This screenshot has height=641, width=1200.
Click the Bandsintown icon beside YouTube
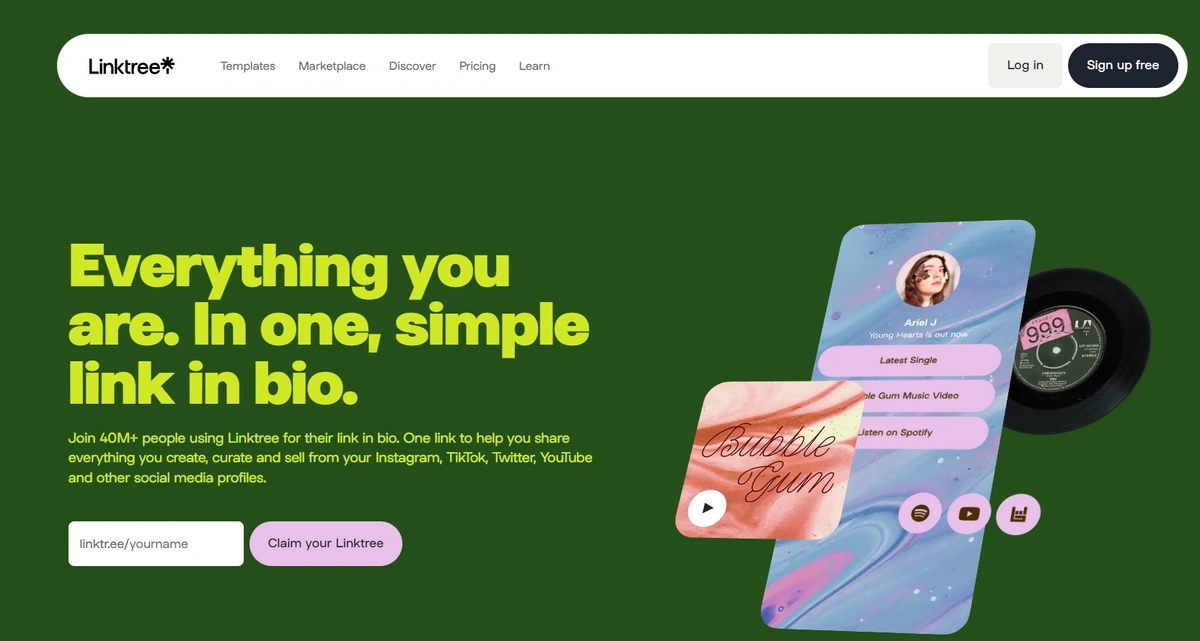(x=1018, y=515)
